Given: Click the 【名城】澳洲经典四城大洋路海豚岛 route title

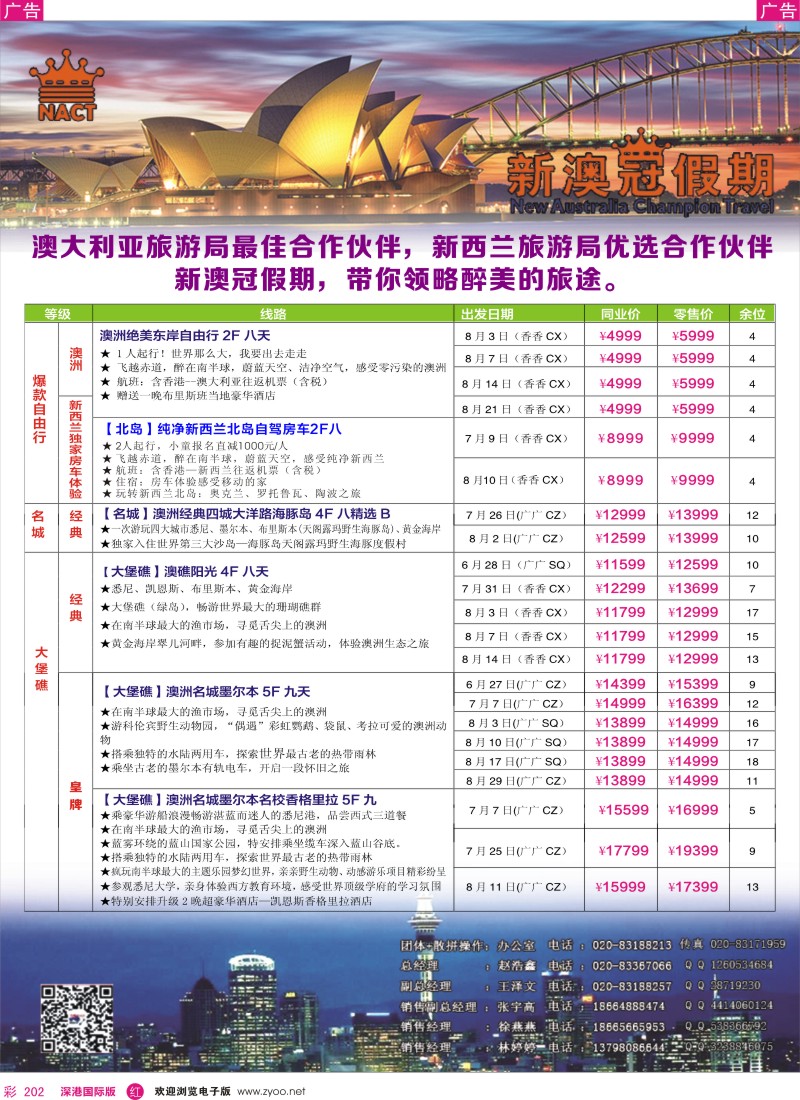Looking at the screenshot, I should pyautogui.click(x=246, y=514).
